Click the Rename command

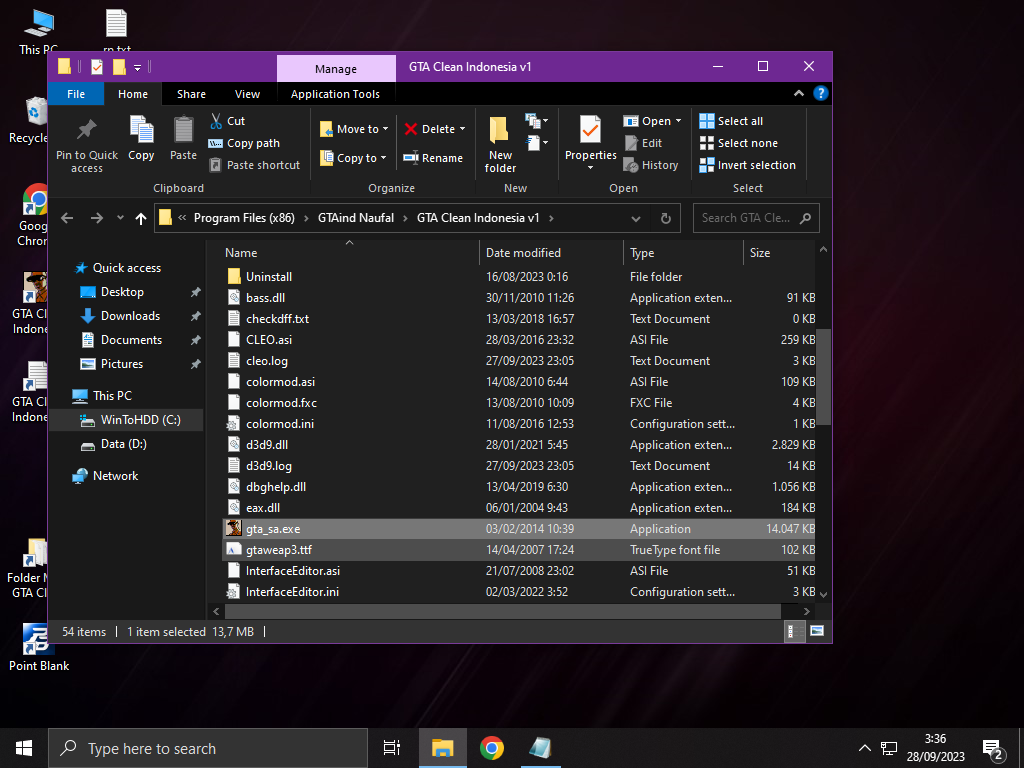tap(433, 158)
